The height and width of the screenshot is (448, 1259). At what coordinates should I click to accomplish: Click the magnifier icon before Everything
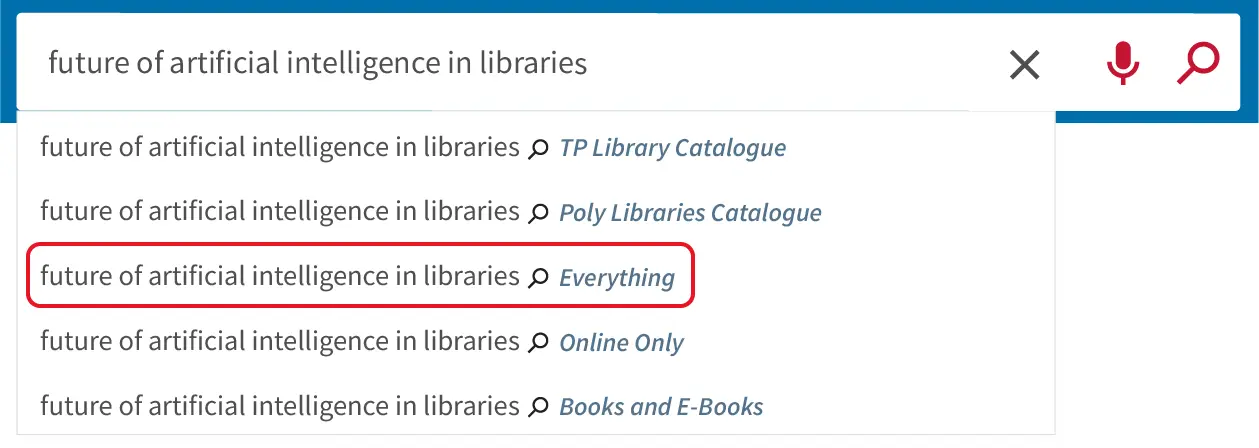[x=538, y=278]
